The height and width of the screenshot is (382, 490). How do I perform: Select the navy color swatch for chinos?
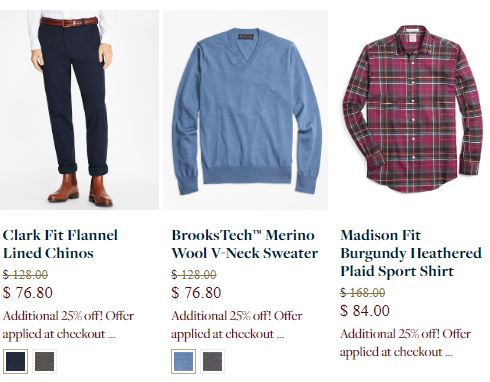16,361
